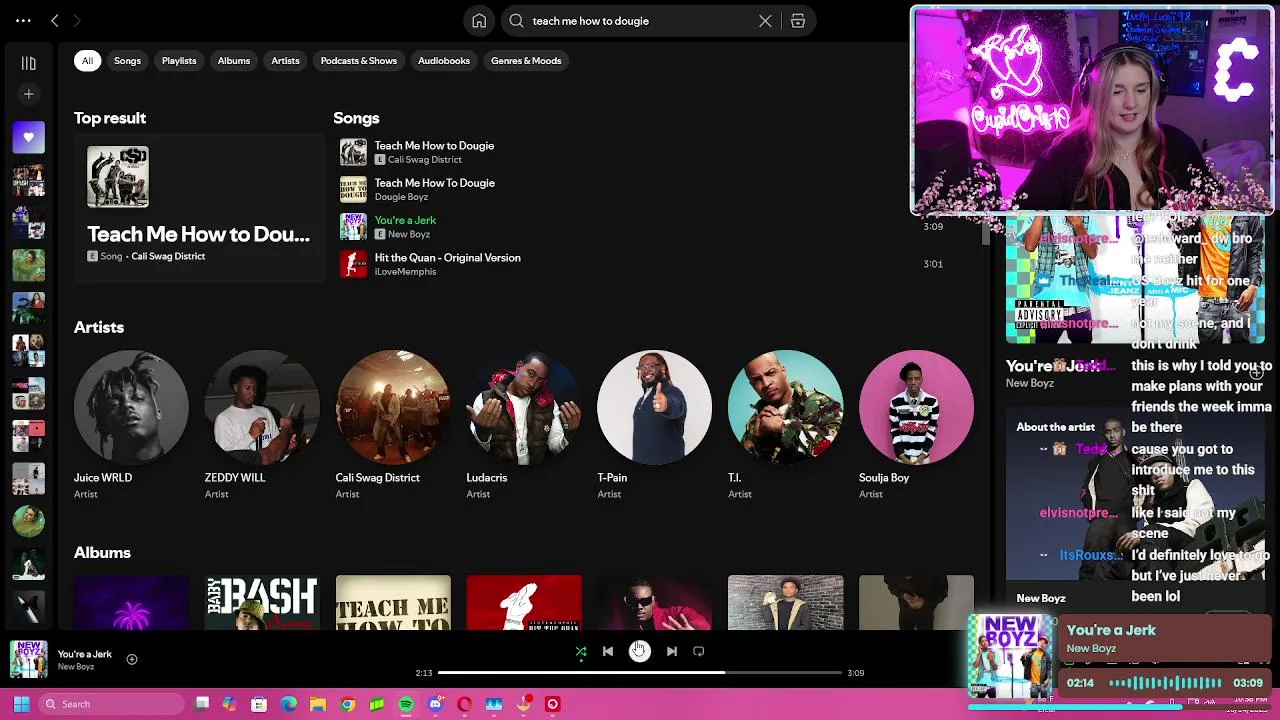Open Liked Songs heart playlist
This screenshot has height=720, width=1280.
tap(29, 137)
